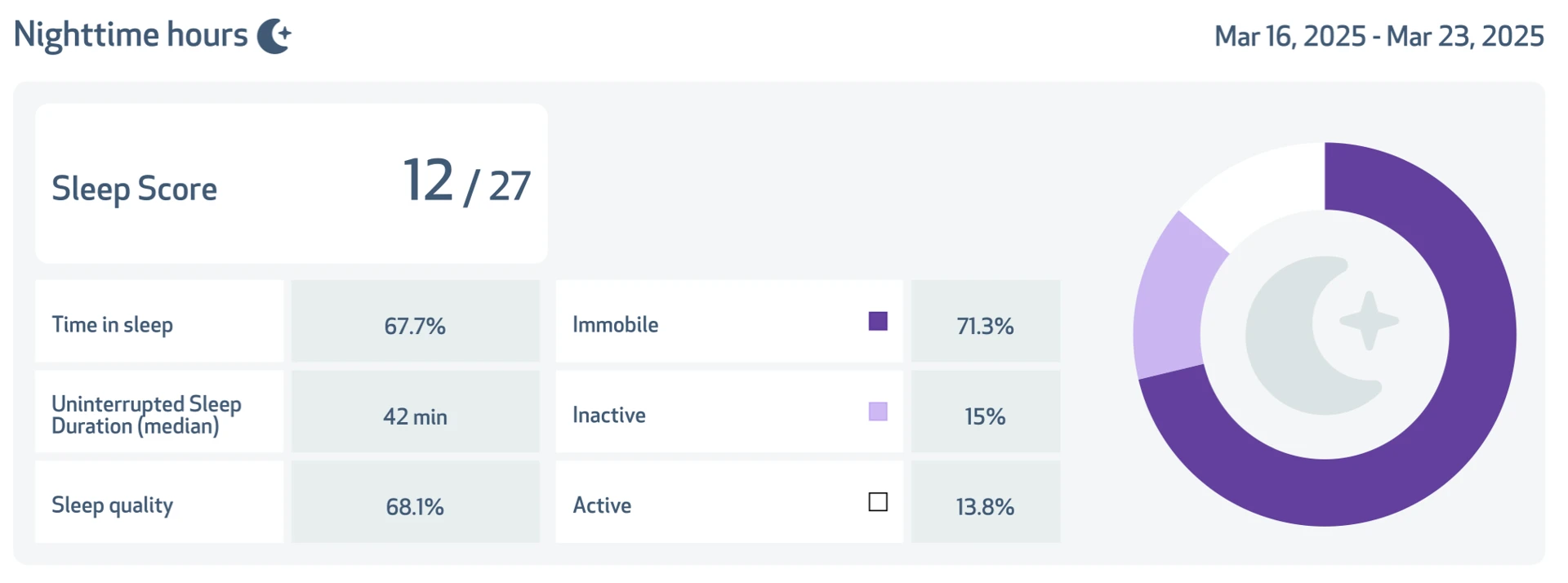Select the Mar 16 - Mar 23 date range
This screenshot has width=1568, height=583.
(x=1379, y=36)
